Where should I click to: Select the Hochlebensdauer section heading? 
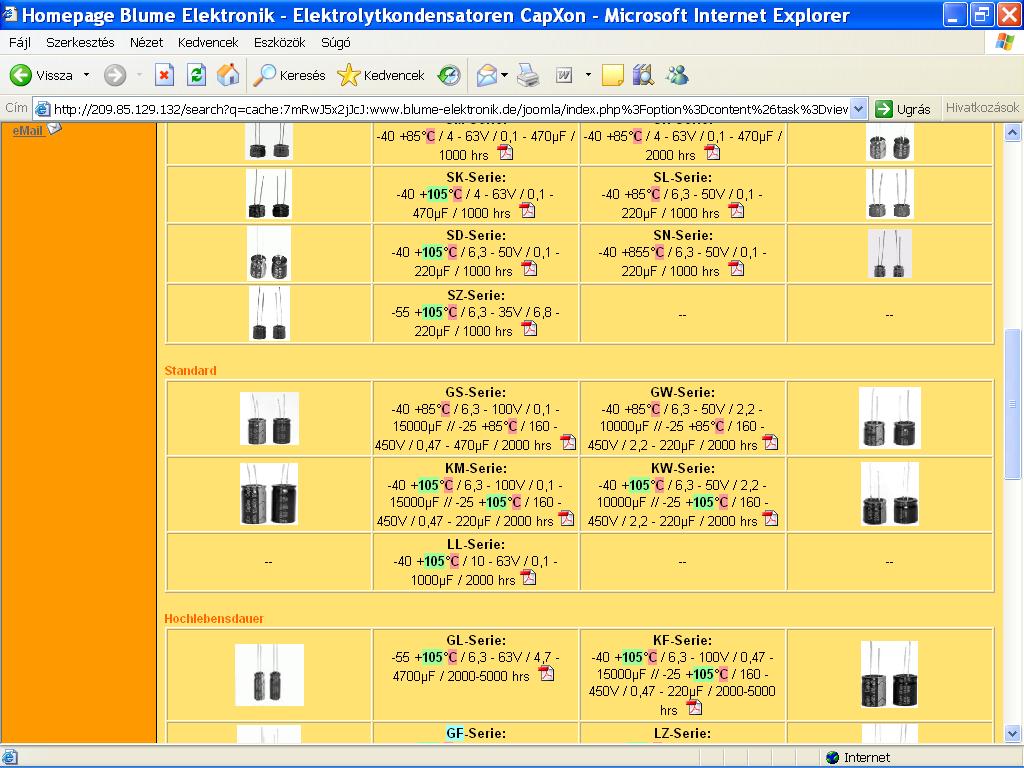coord(214,618)
